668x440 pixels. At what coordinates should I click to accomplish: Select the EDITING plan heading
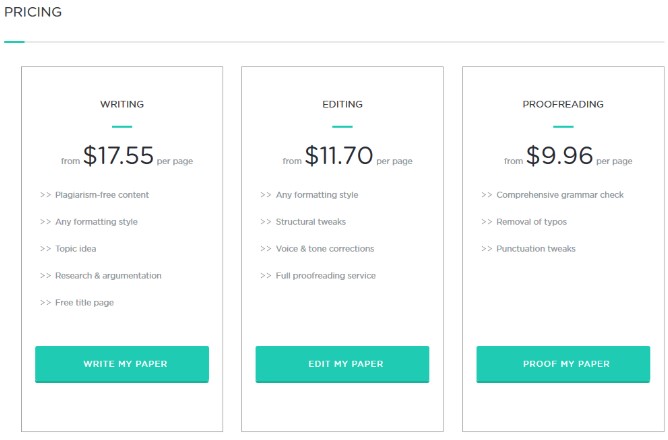pyautogui.click(x=342, y=104)
